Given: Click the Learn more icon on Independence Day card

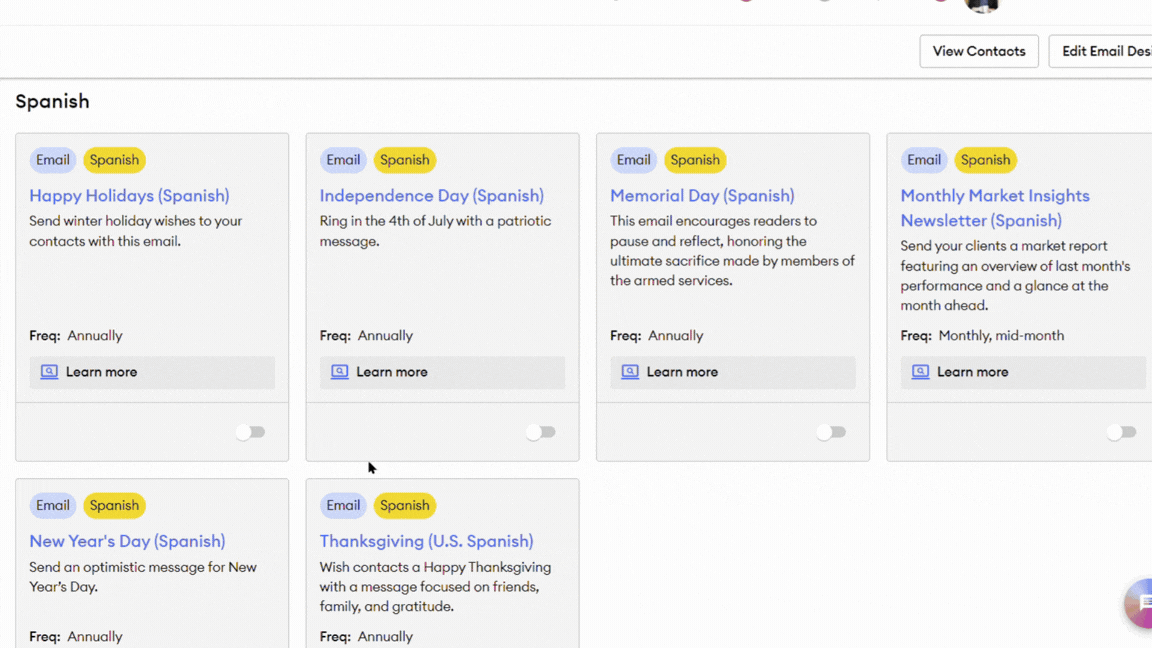Looking at the screenshot, I should [339, 372].
